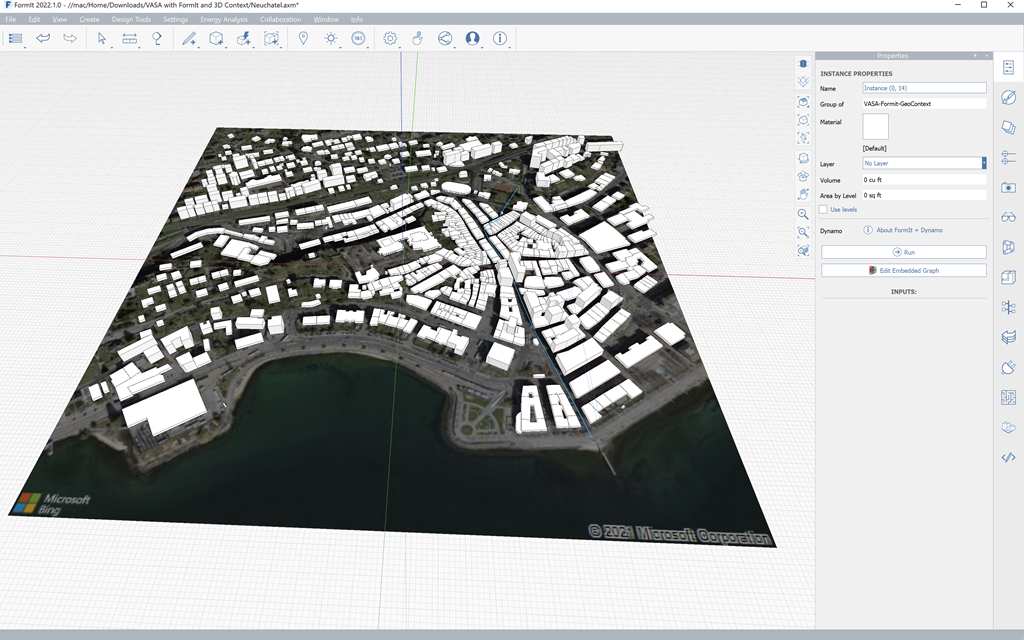
Task: Open the Design Tools menu
Action: coord(131,19)
